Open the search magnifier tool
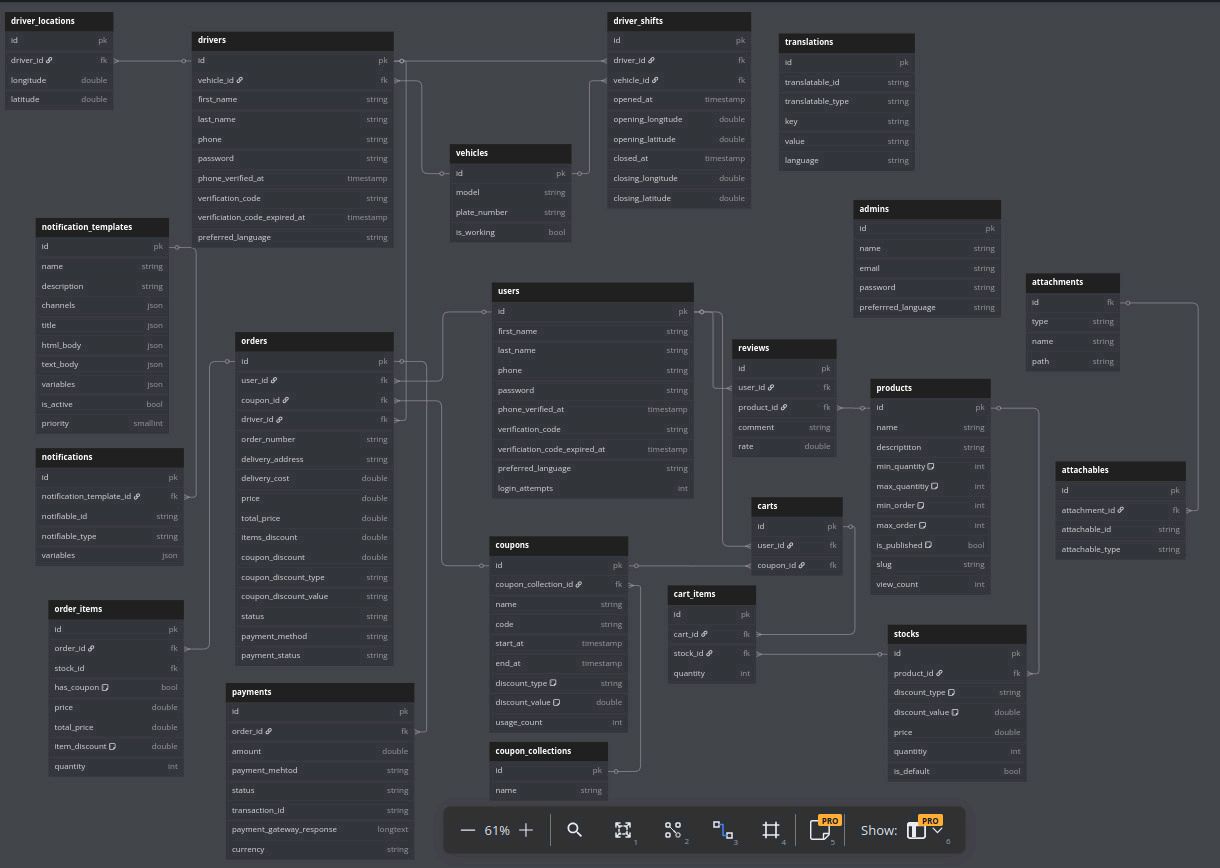Viewport: 1220px width, 868px height. [x=575, y=830]
